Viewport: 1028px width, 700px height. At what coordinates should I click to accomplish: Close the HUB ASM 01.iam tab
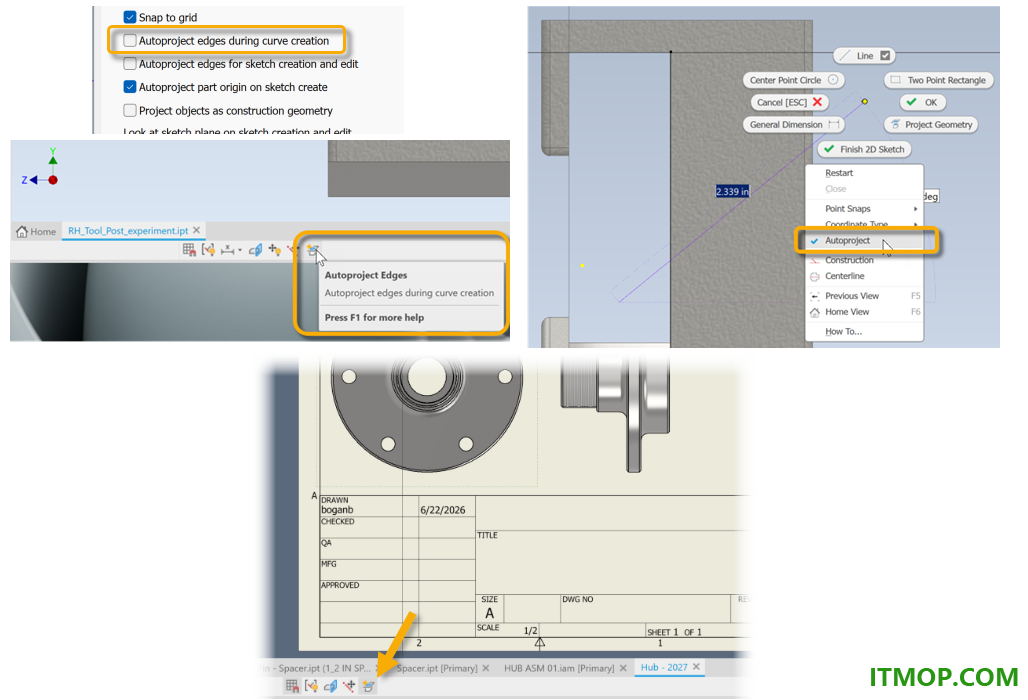click(623, 668)
